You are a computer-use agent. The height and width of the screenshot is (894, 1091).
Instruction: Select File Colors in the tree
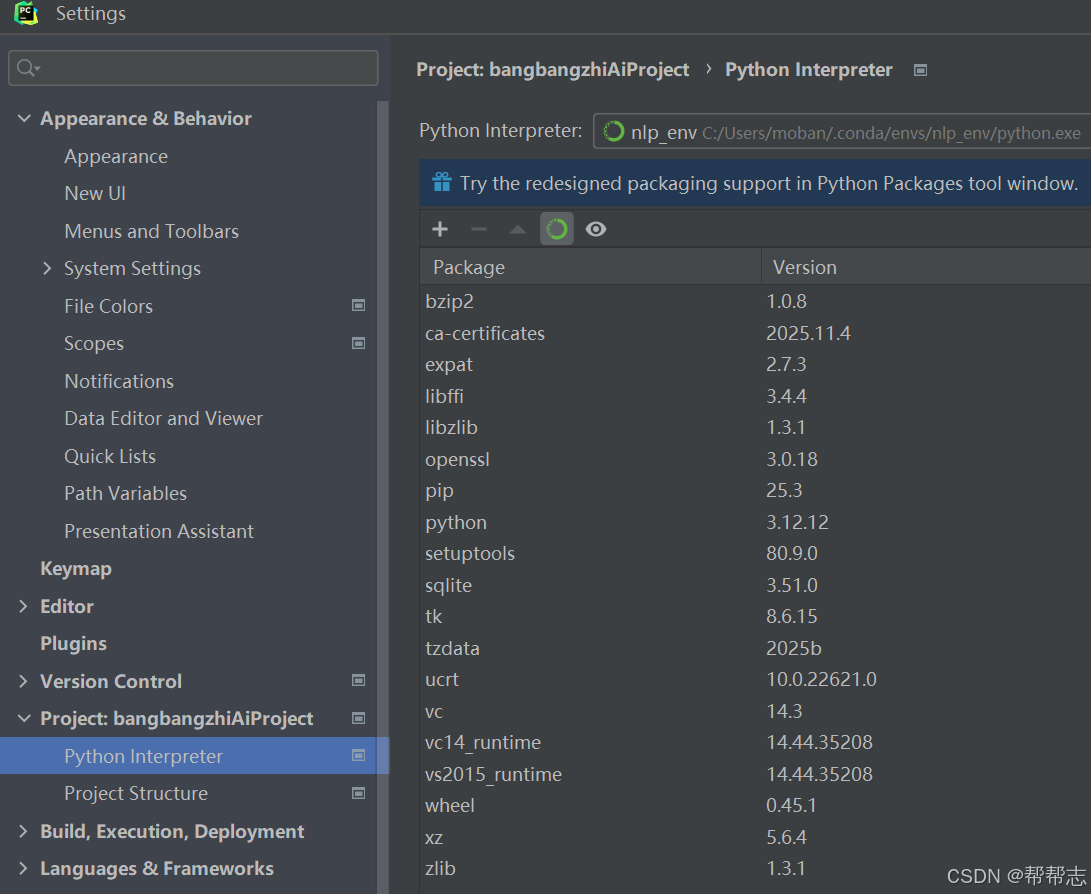click(108, 306)
